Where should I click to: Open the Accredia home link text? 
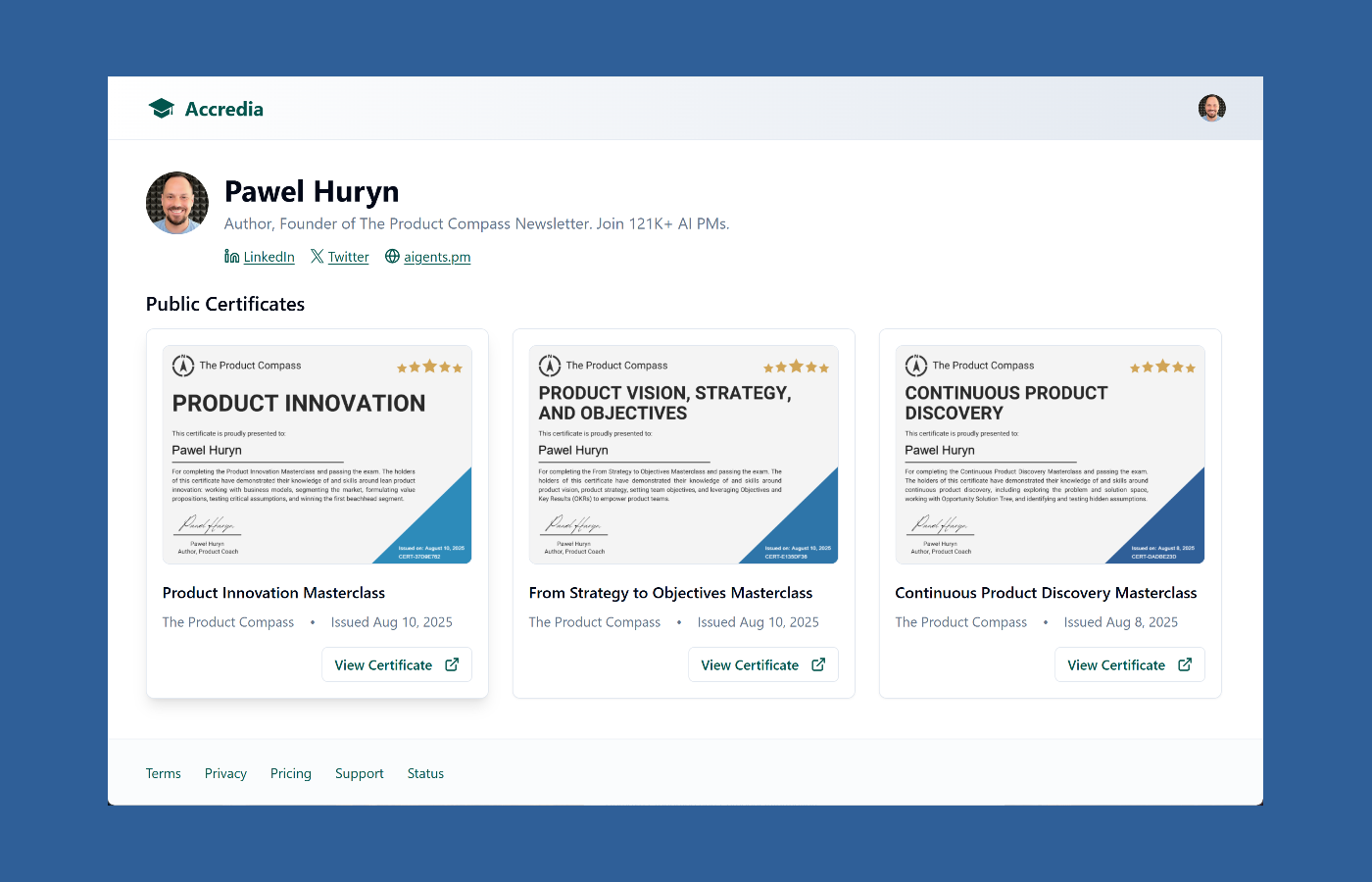pyautogui.click(x=224, y=109)
